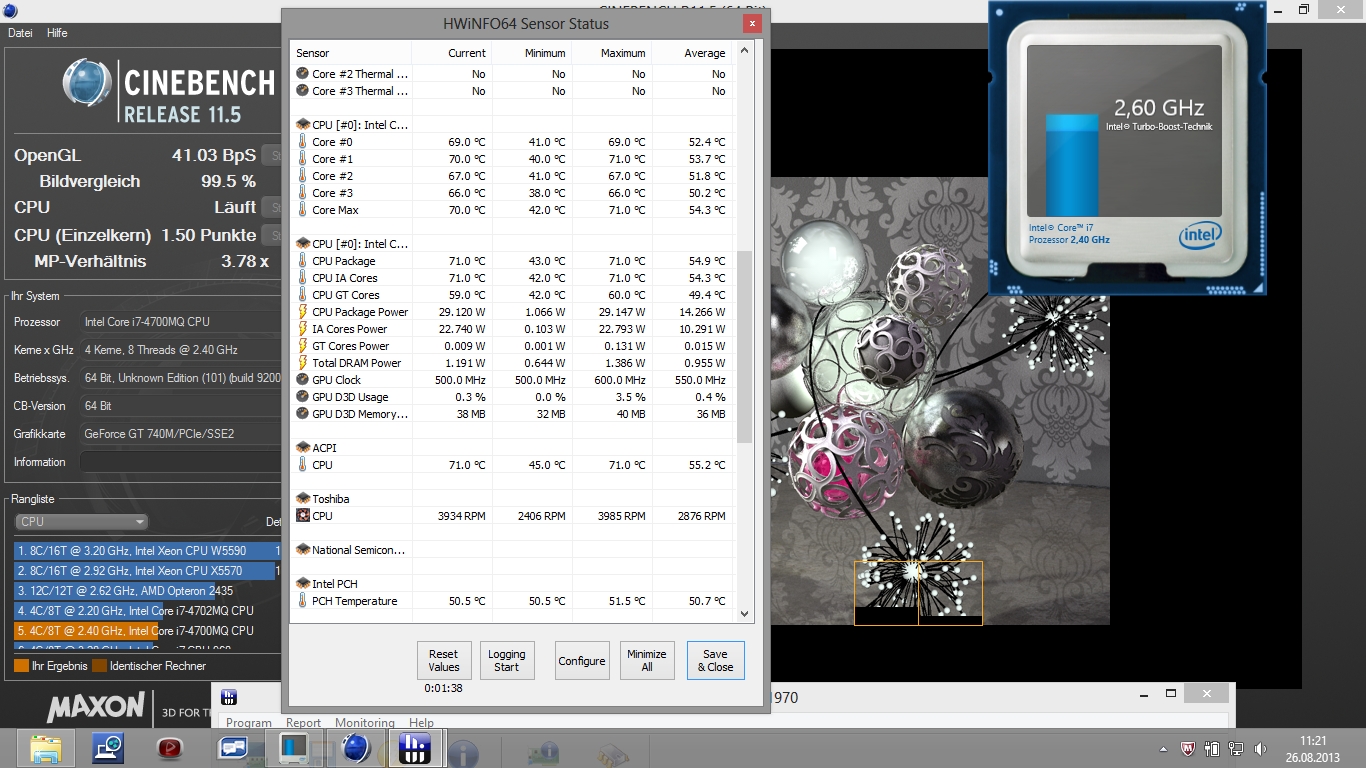The width and height of the screenshot is (1366, 768).
Task: Click the thermometer icon beside CPU IA Cores
Action: [x=303, y=278]
